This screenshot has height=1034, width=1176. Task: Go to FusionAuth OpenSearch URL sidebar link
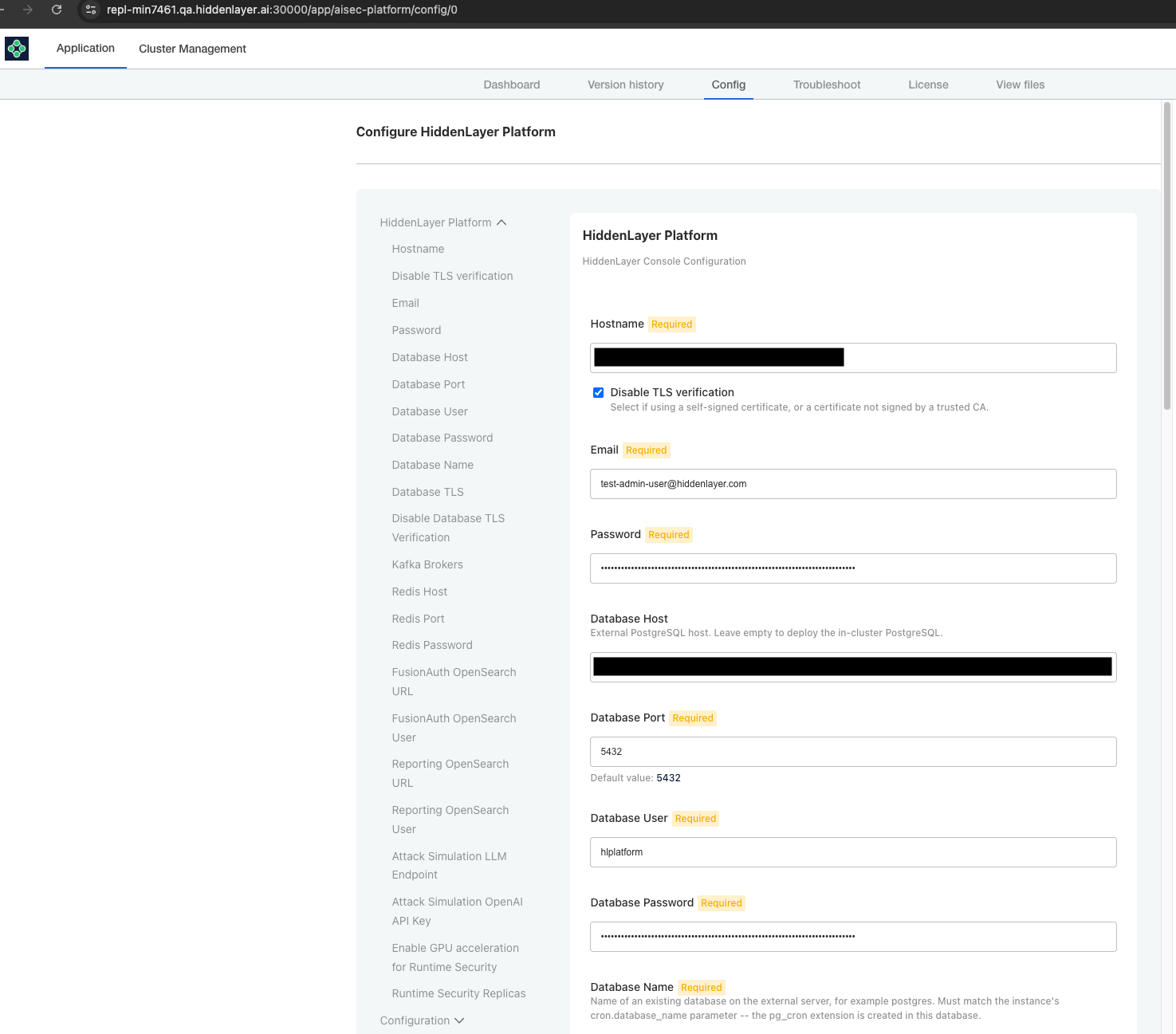click(x=454, y=682)
